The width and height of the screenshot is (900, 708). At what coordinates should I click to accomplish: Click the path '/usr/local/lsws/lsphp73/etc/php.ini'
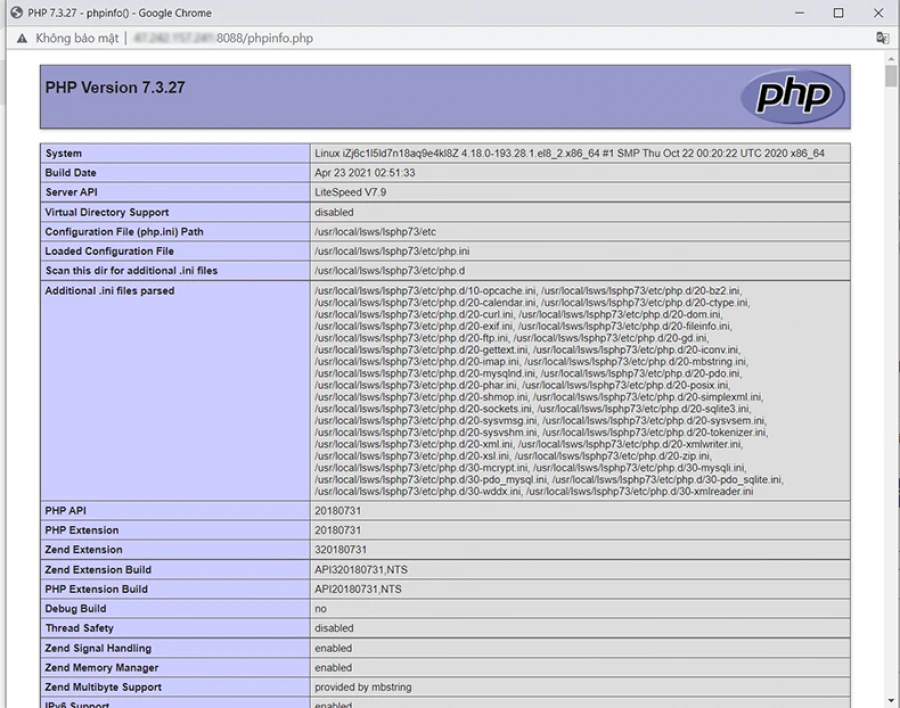[392, 251]
